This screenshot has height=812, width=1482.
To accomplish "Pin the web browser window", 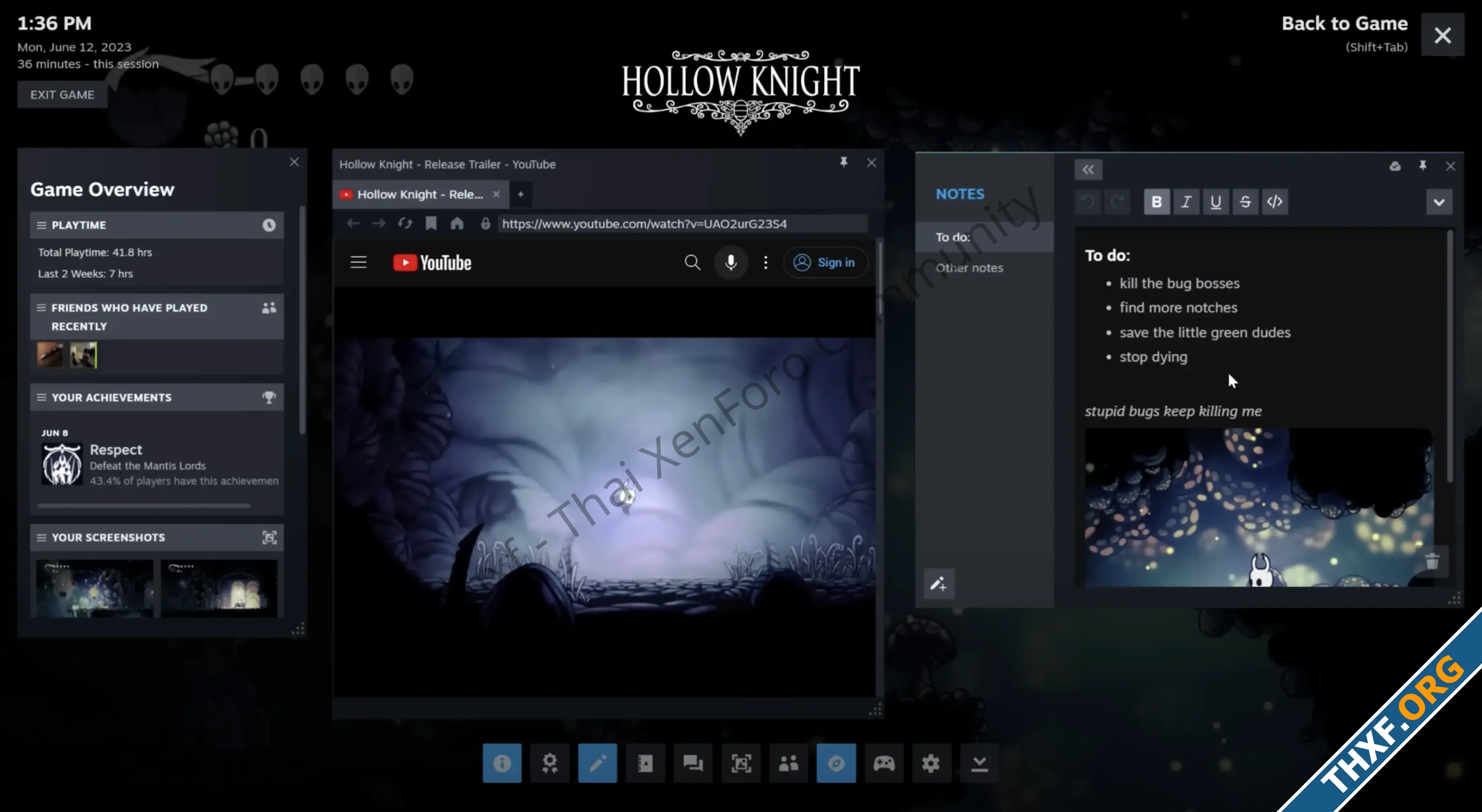I will (844, 163).
